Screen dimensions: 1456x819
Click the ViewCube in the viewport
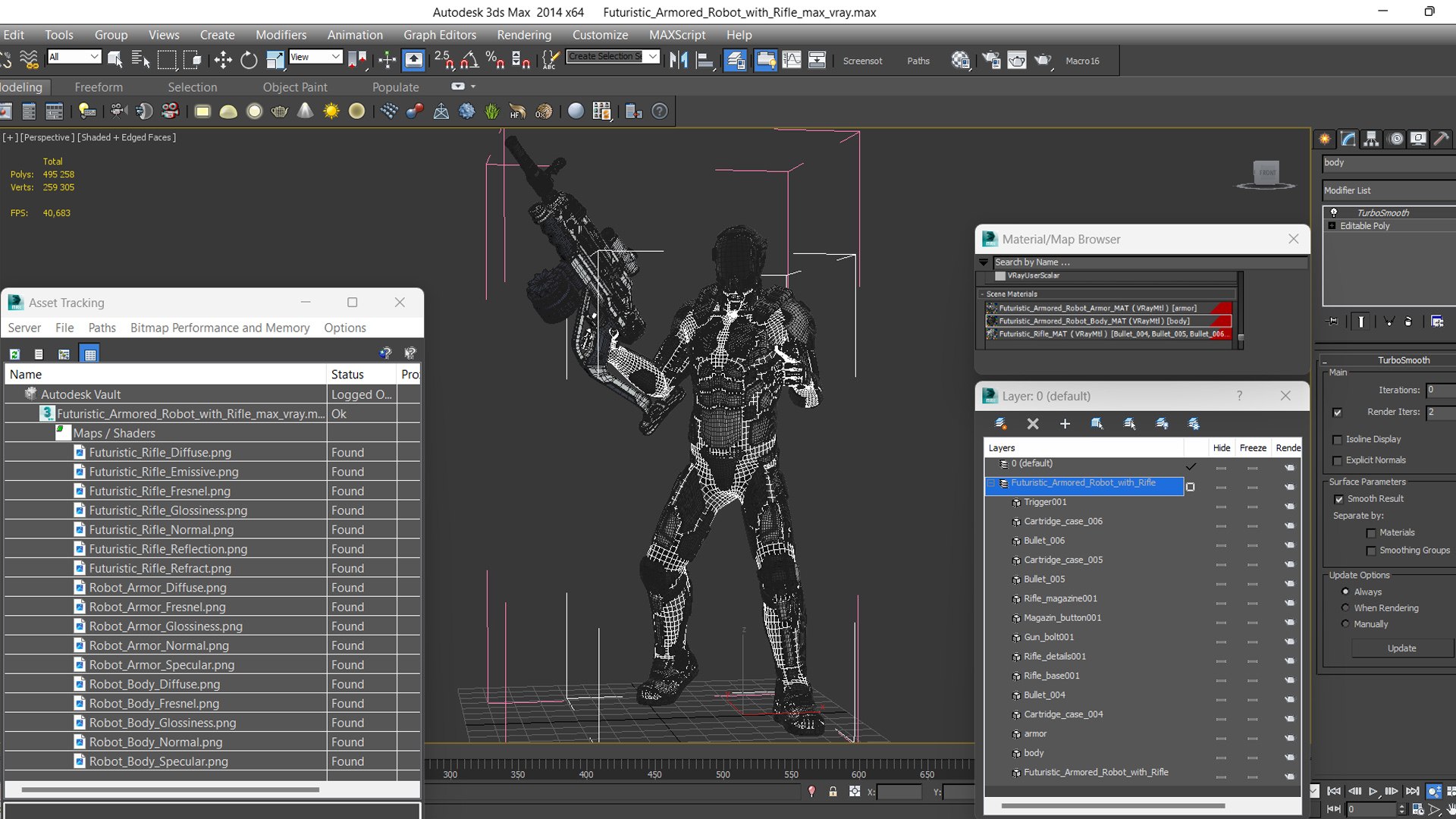1266,174
